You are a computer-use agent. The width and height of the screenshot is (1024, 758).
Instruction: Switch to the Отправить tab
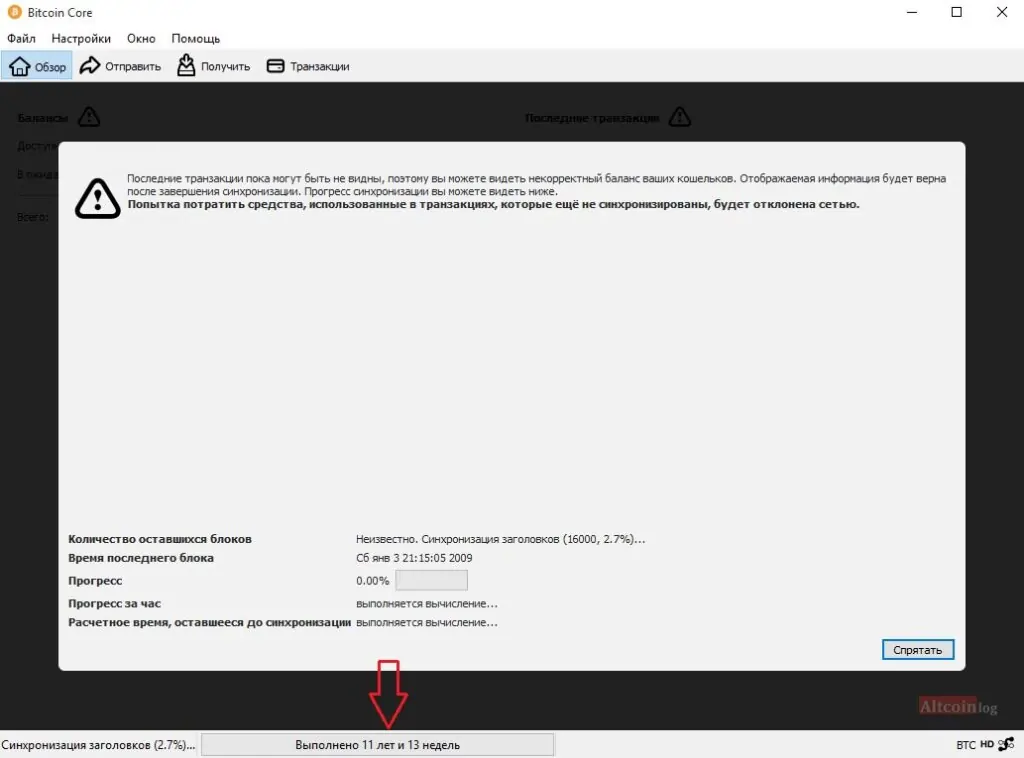[x=120, y=66]
